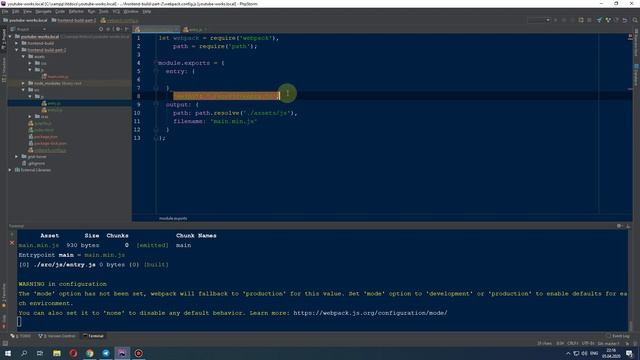
Task: Open Chrome from the taskbar
Action: click(89, 353)
